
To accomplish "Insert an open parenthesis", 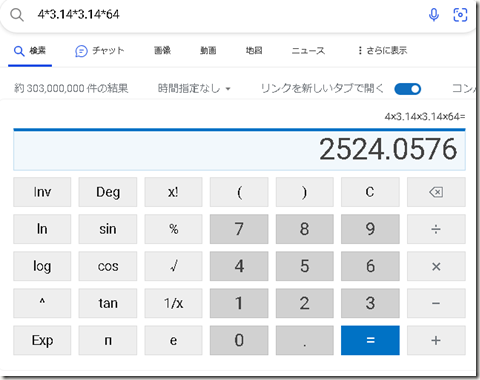I will click(239, 192).
